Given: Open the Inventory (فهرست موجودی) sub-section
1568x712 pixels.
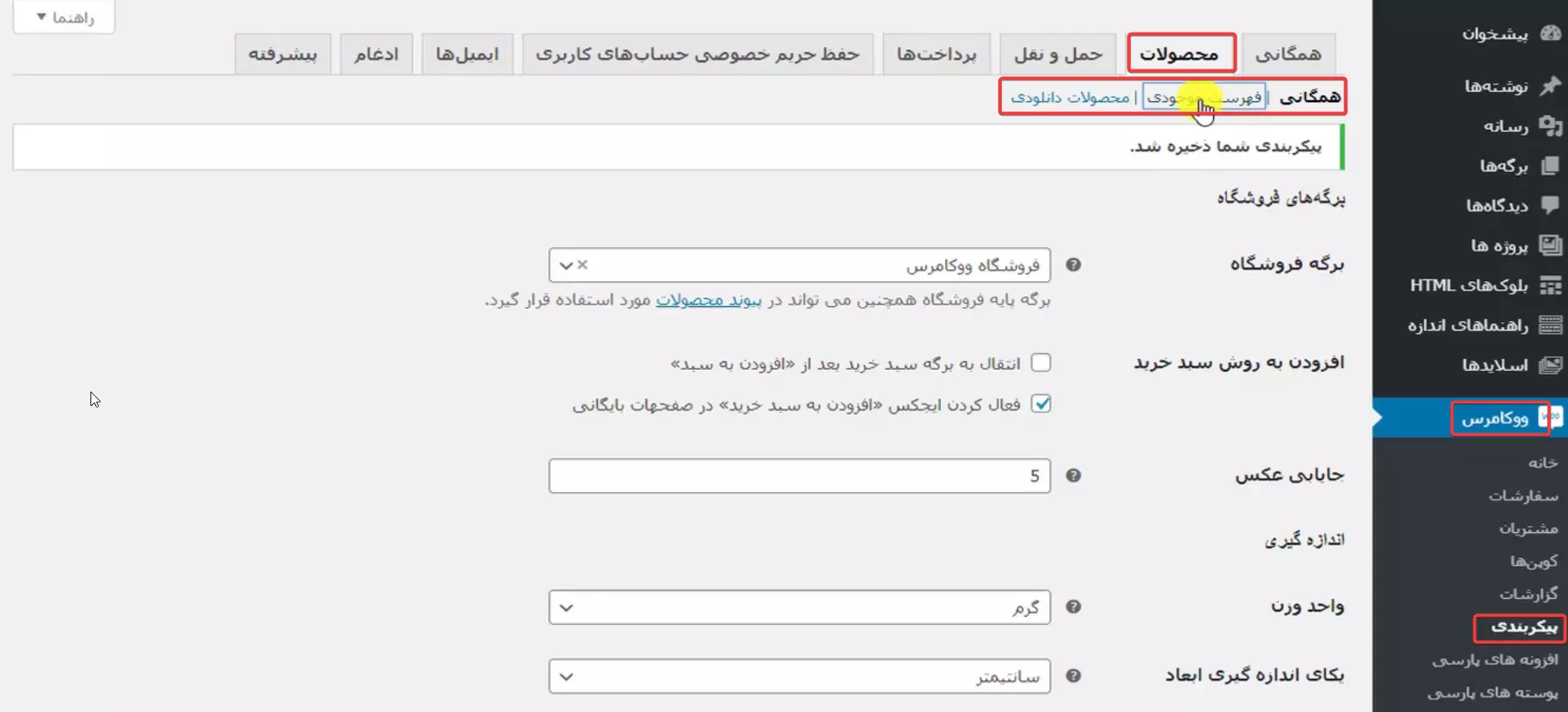Looking at the screenshot, I should point(1204,97).
